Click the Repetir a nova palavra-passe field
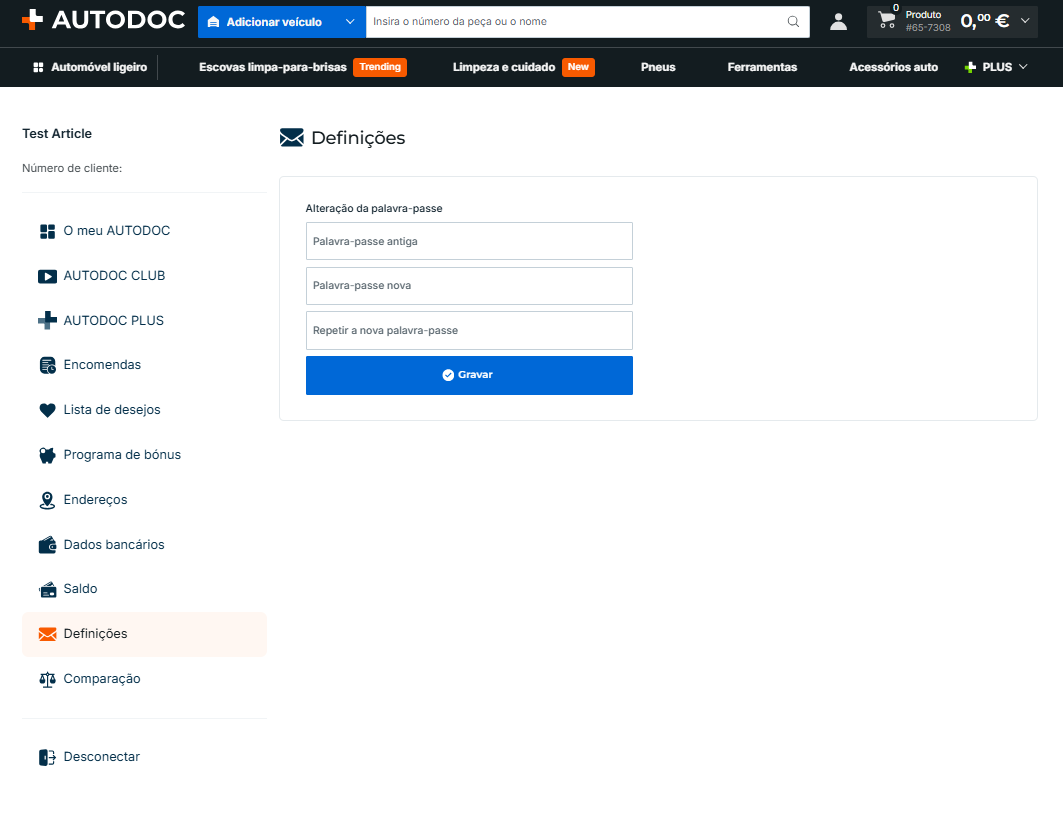Image resolution: width=1063 pixels, height=836 pixels. pyautogui.click(x=469, y=331)
